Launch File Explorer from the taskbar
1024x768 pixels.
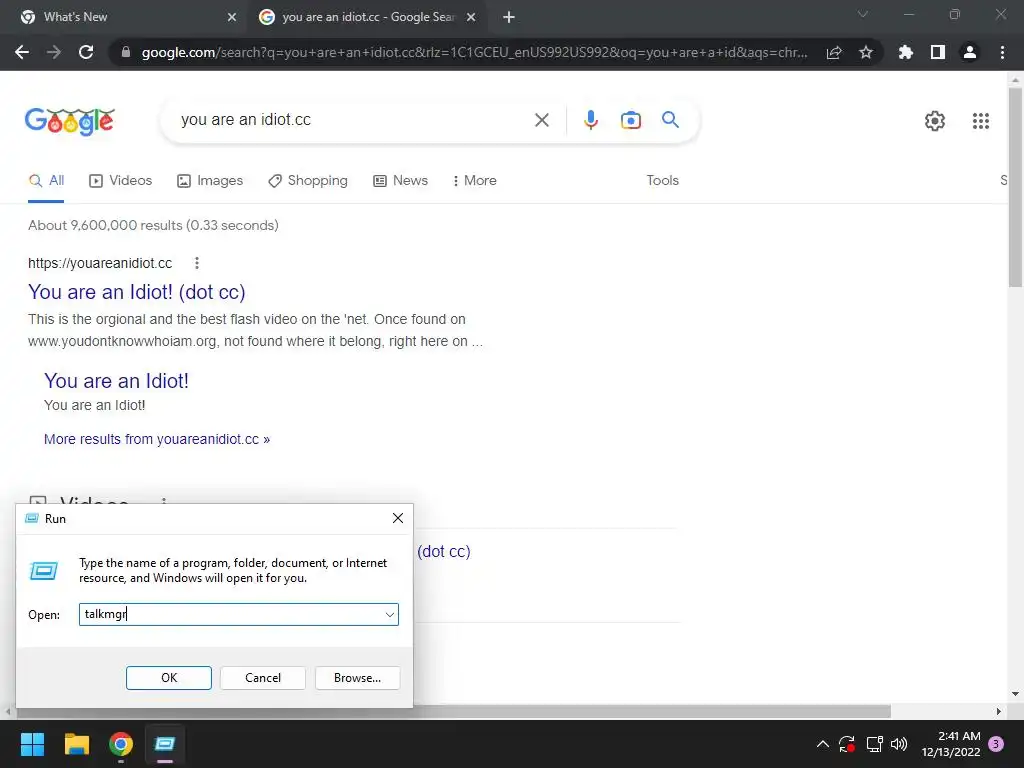(76, 744)
